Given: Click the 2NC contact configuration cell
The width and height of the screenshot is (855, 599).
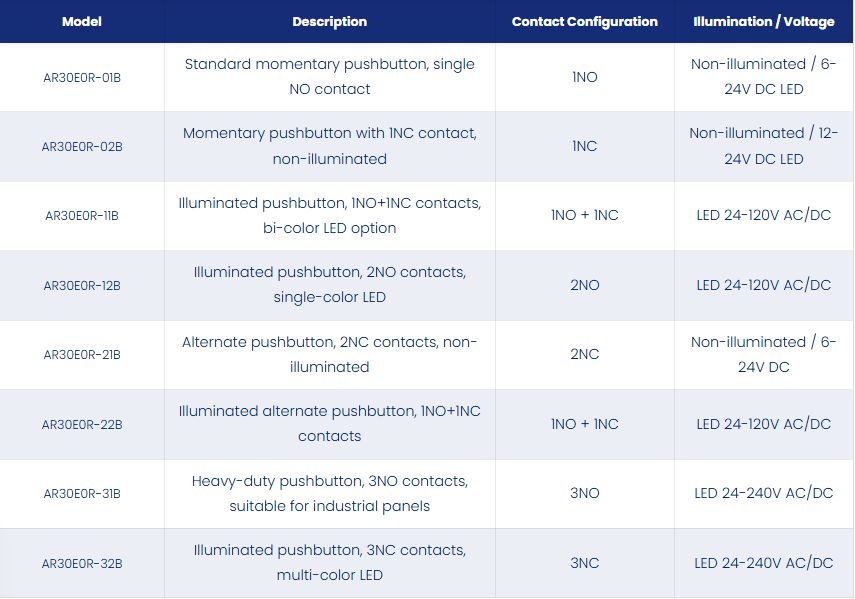Looking at the screenshot, I should pyautogui.click(x=585, y=354).
